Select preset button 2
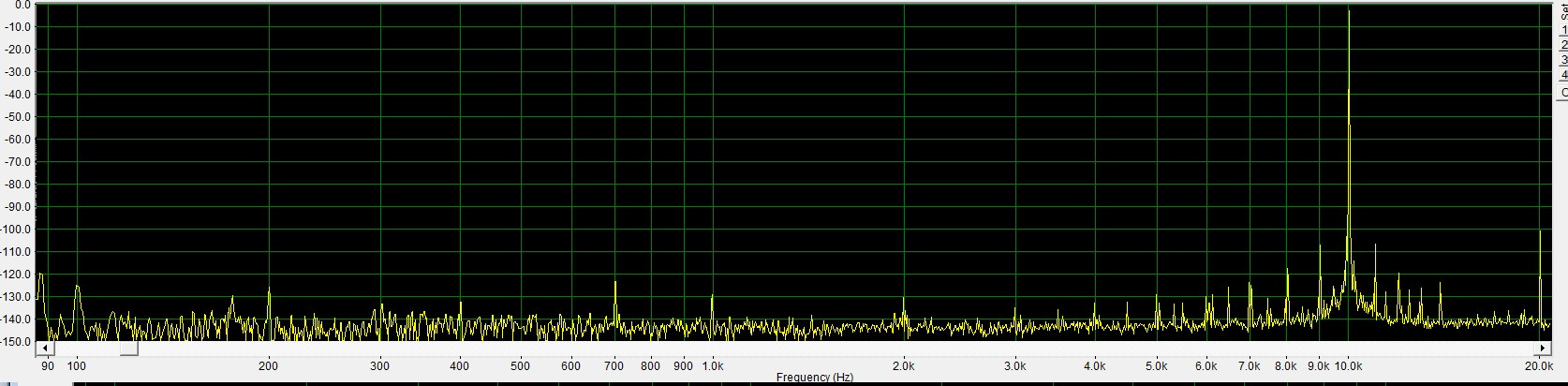Screen dimensions: 1568x386 click(1563, 46)
